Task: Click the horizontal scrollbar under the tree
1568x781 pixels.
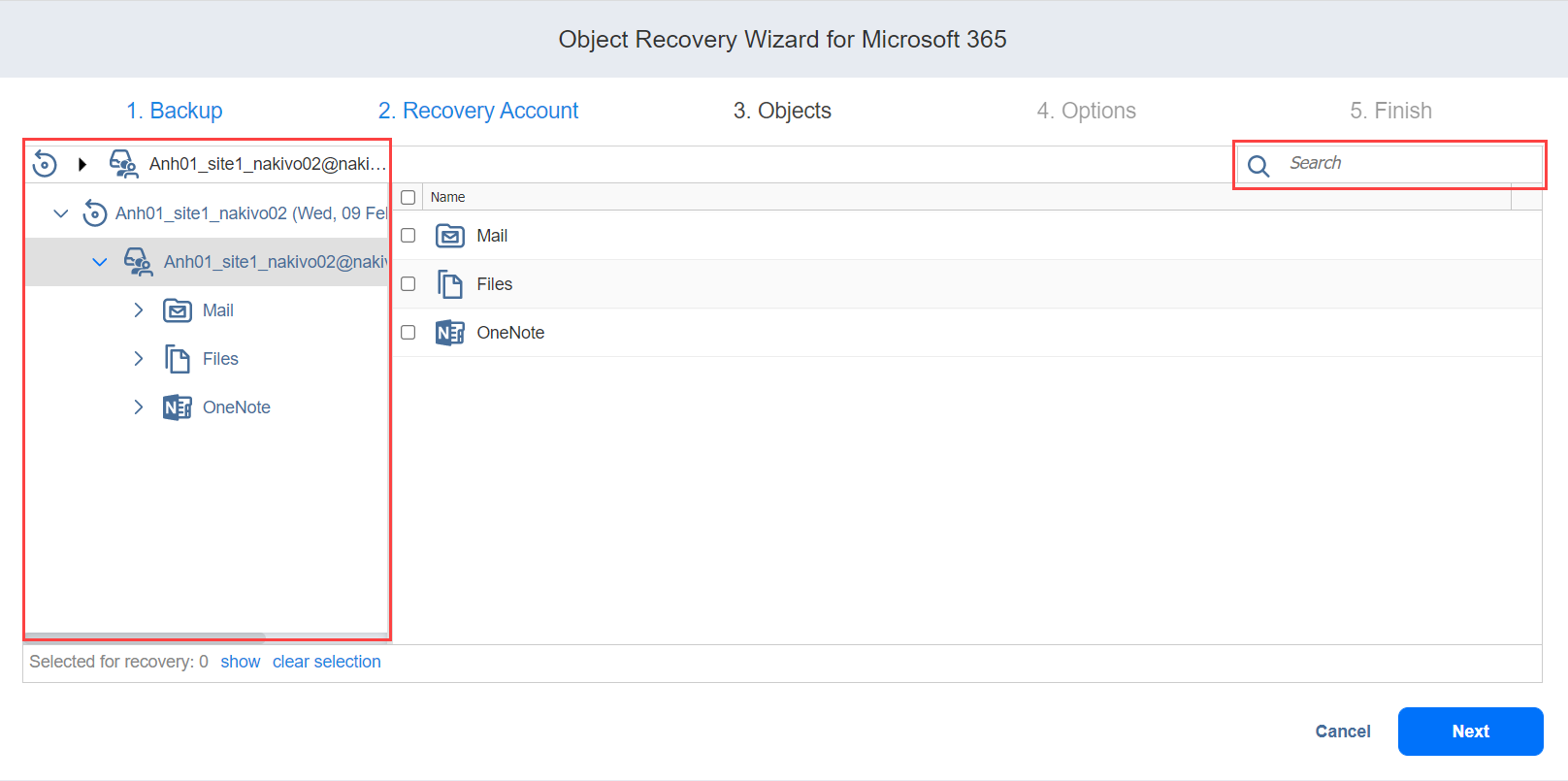Action: [146, 637]
